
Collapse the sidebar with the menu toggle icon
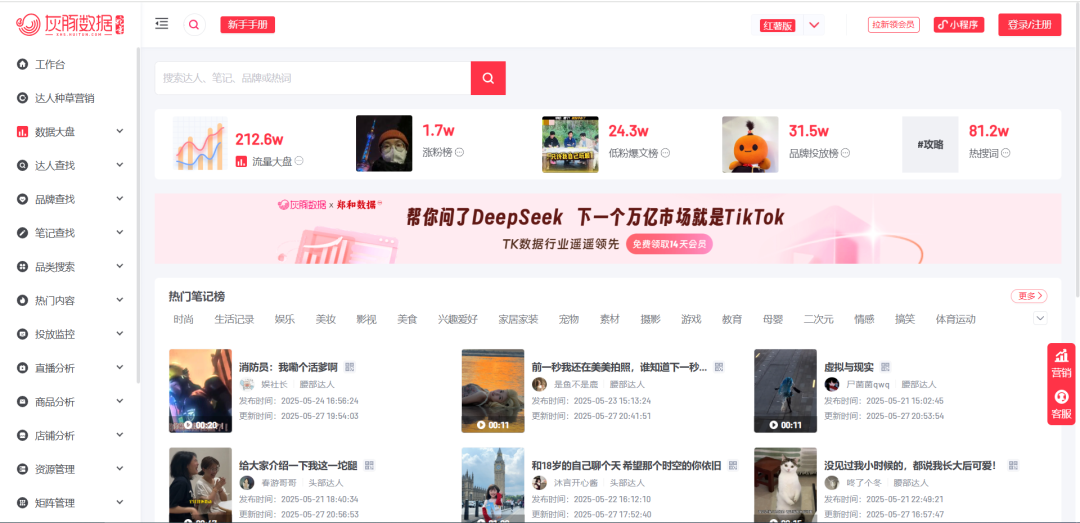pyautogui.click(x=162, y=24)
